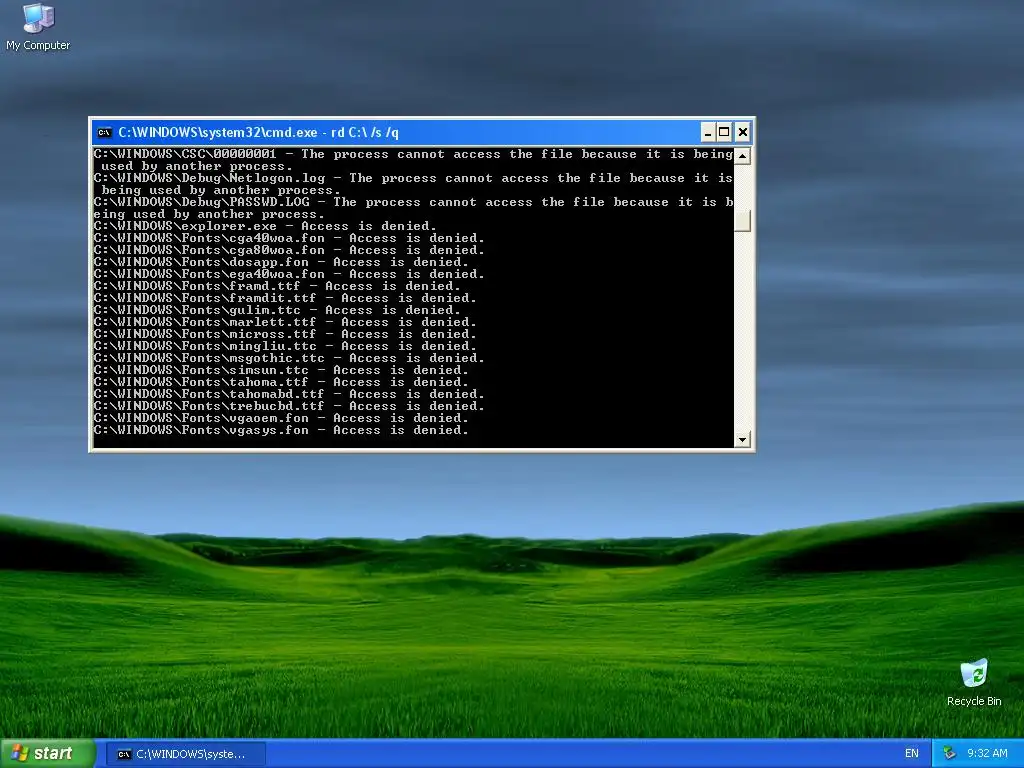Click the Fonts\mingliu.ttc line
Screen dimensions: 1024x768
point(285,346)
